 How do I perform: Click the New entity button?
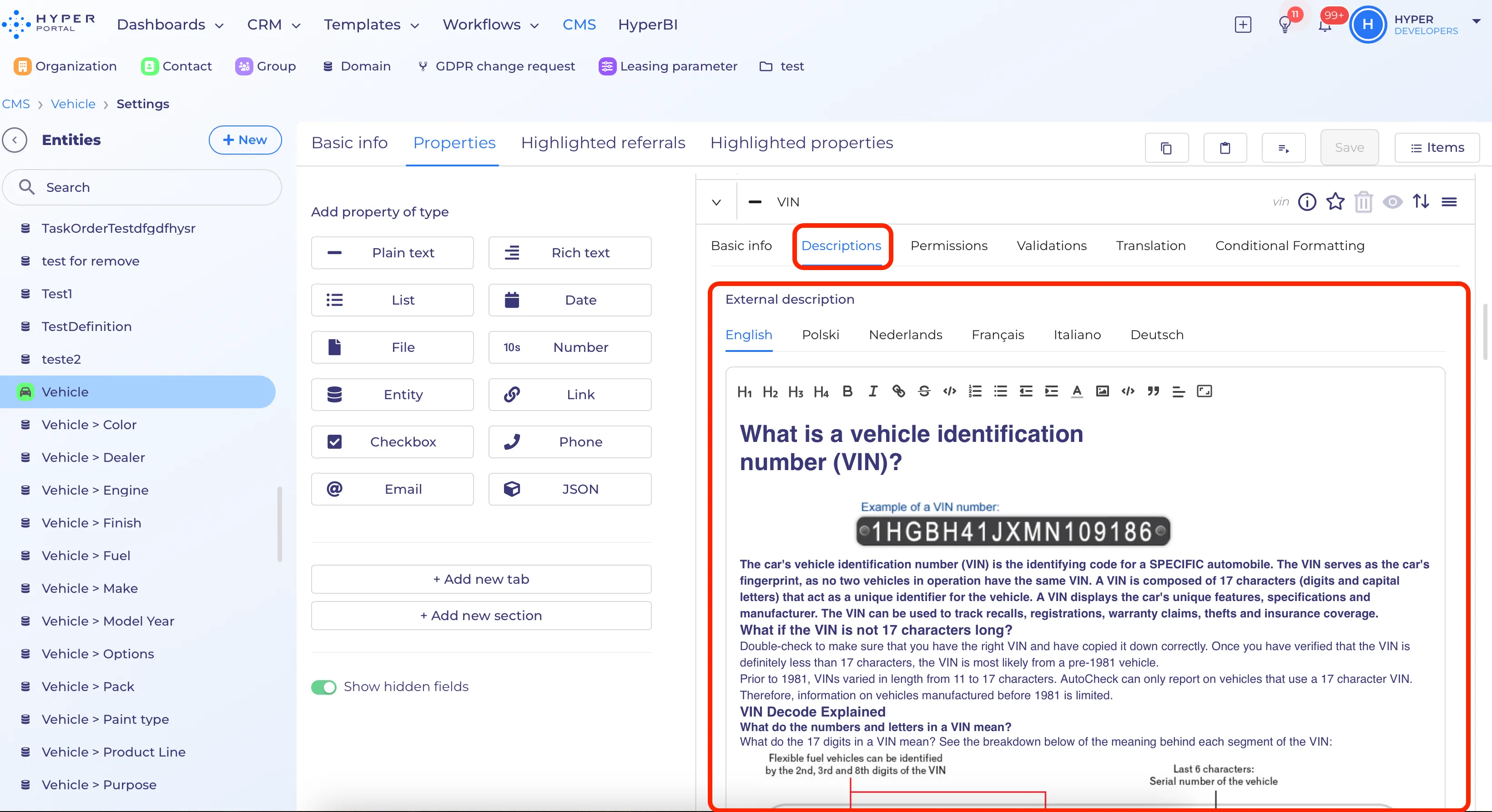click(245, 140)
